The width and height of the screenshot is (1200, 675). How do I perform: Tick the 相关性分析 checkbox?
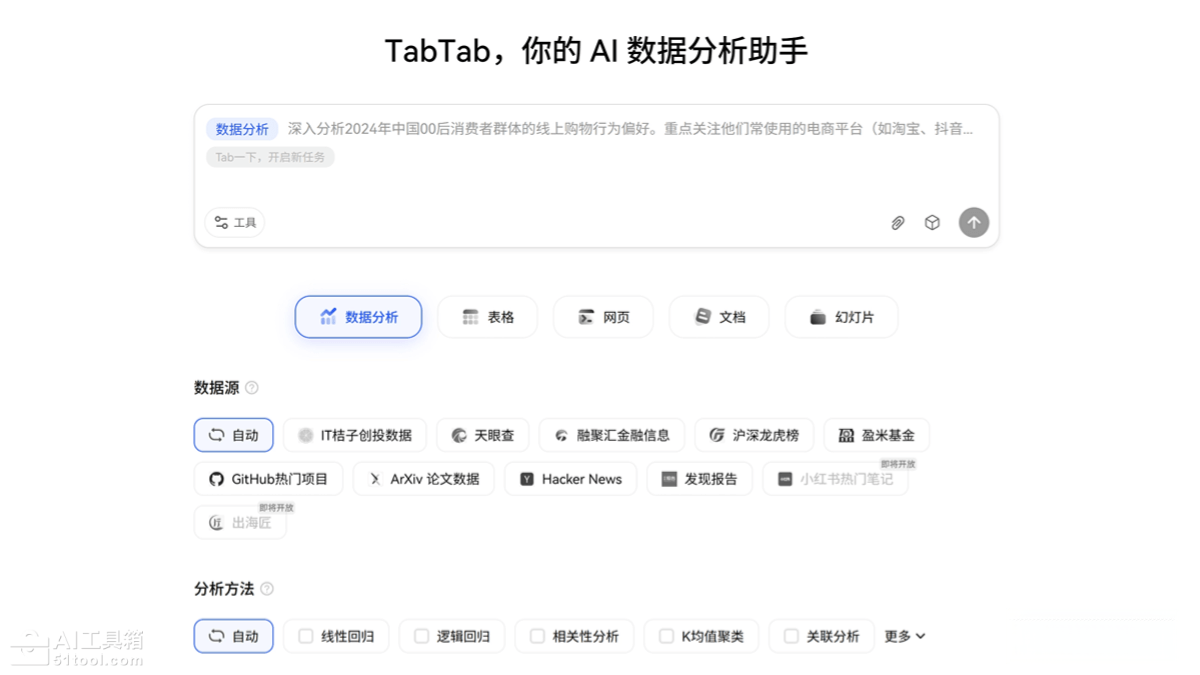point(538,636)
